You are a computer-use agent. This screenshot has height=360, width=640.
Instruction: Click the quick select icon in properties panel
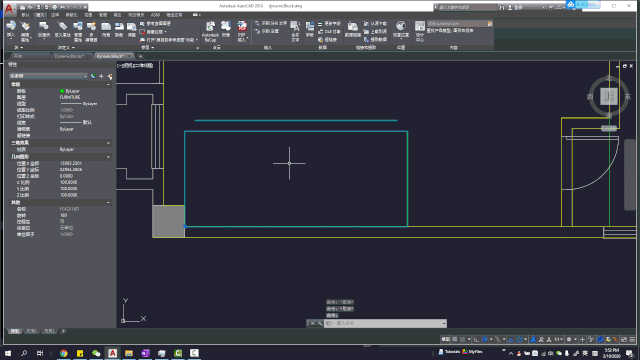pos(110,76)
